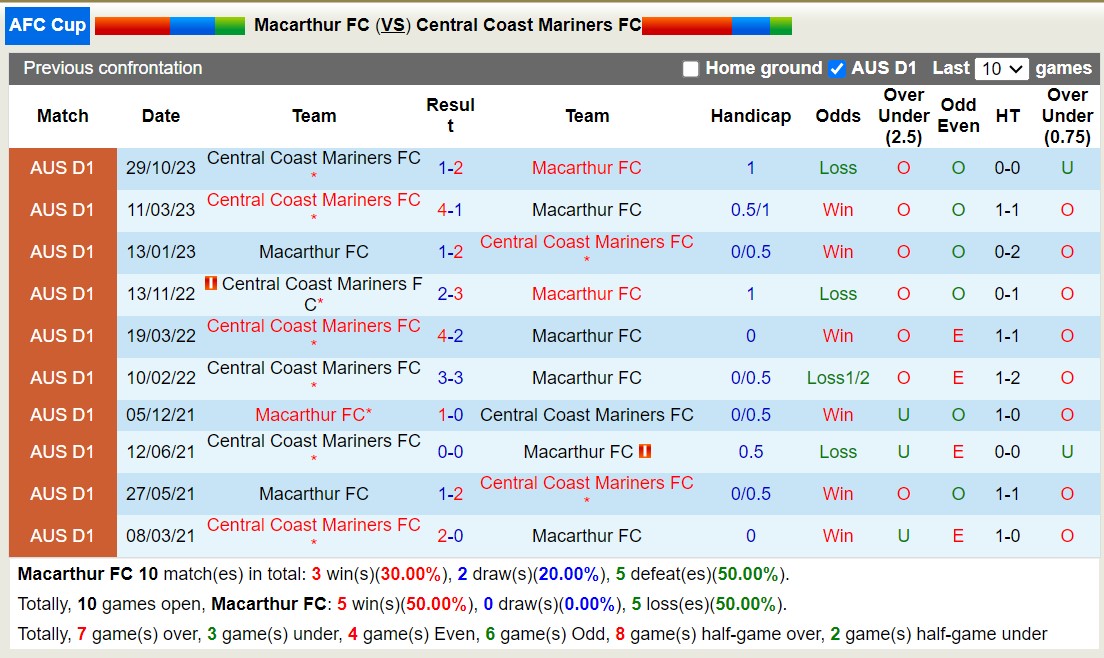The height and width of the screenshot is (658, 1104).
Task: Click the Date column header
Action: click(160, 116)
